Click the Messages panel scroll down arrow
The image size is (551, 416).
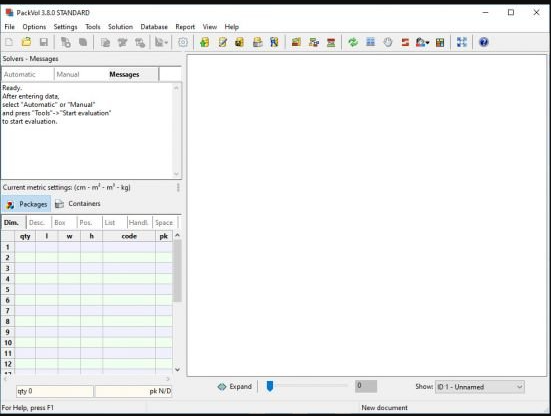[176, 174]
